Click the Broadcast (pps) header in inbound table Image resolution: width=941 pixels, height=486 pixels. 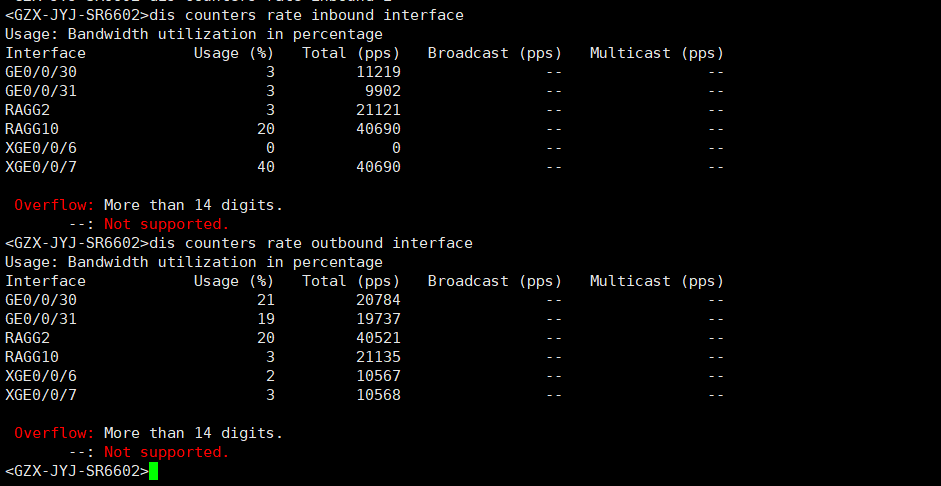click(x=494, y=53)
